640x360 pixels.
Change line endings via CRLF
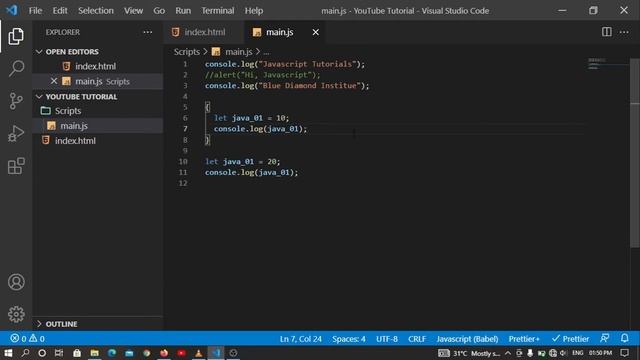click(417, 339)
